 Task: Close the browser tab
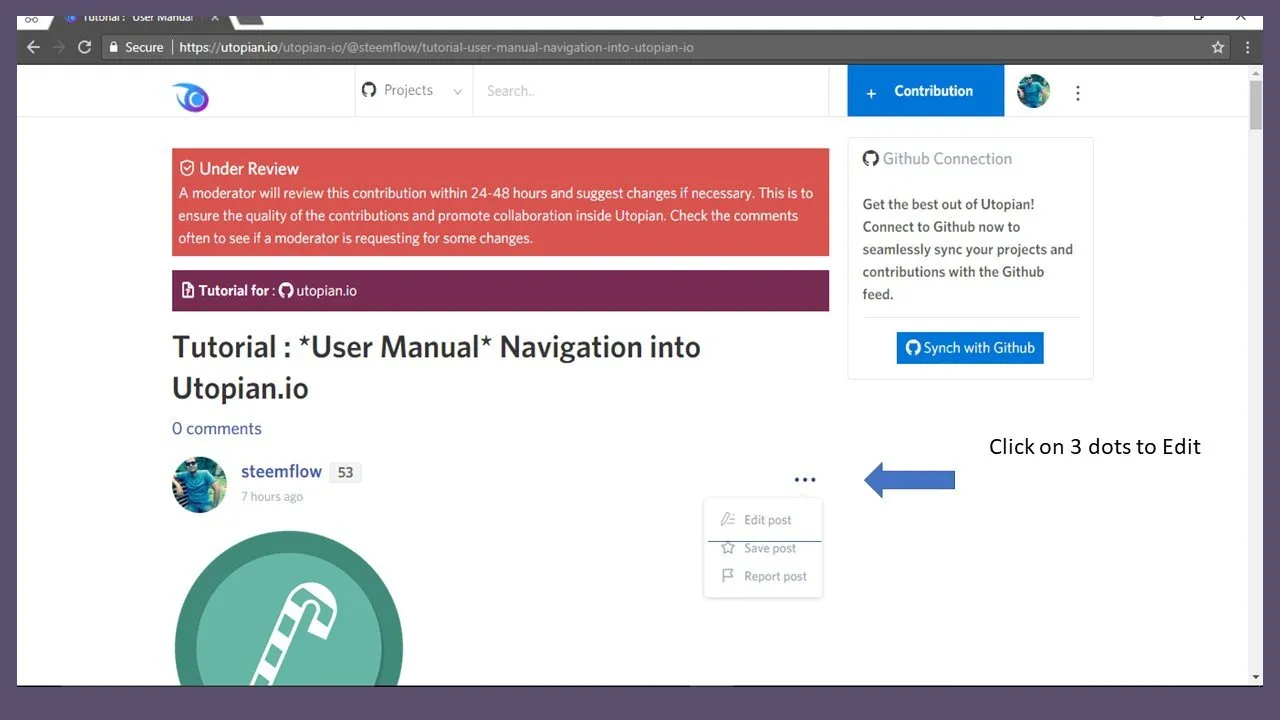(x=214, y=17)
